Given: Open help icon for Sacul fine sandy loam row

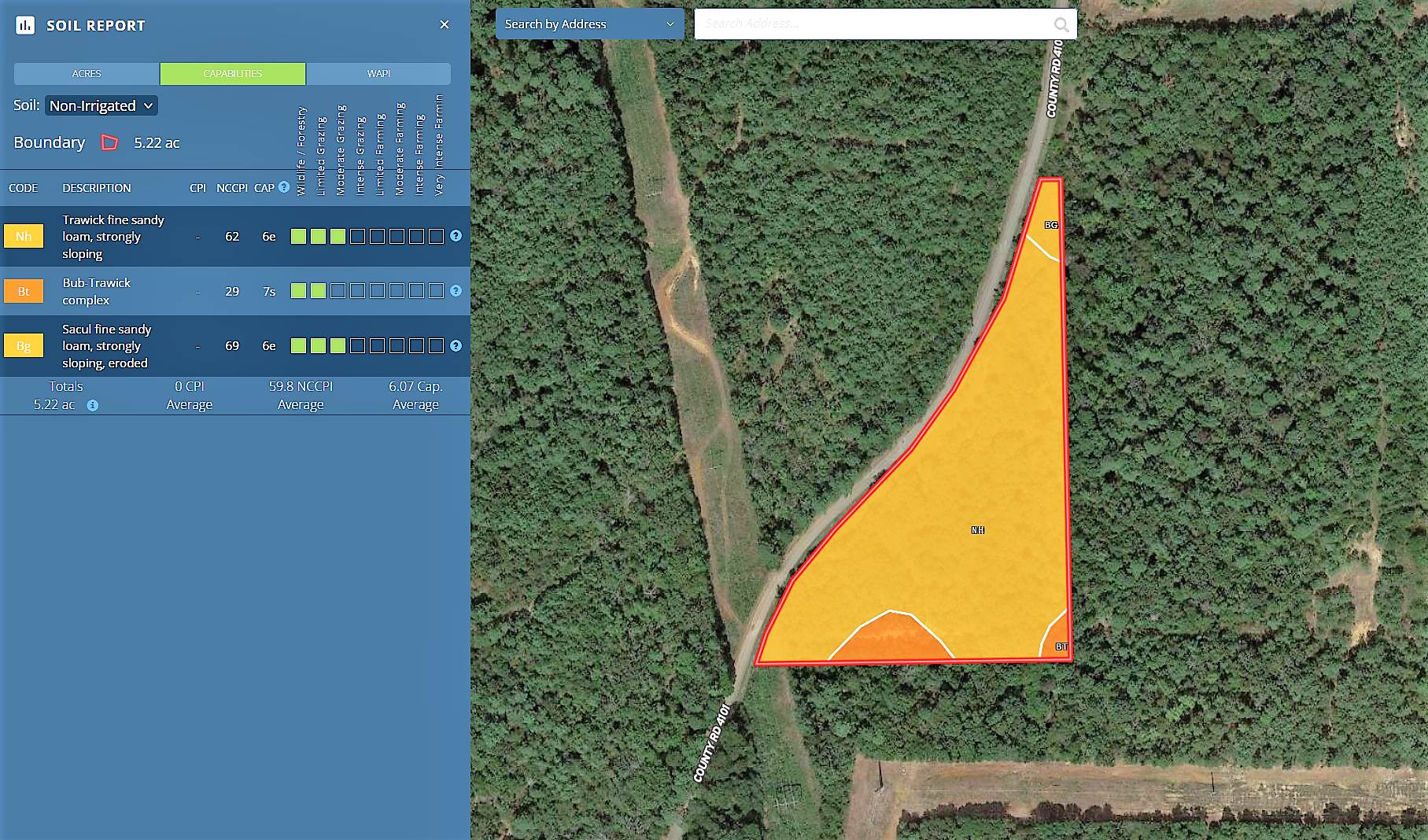Looking at the screenshot, I should pos(456,345).
